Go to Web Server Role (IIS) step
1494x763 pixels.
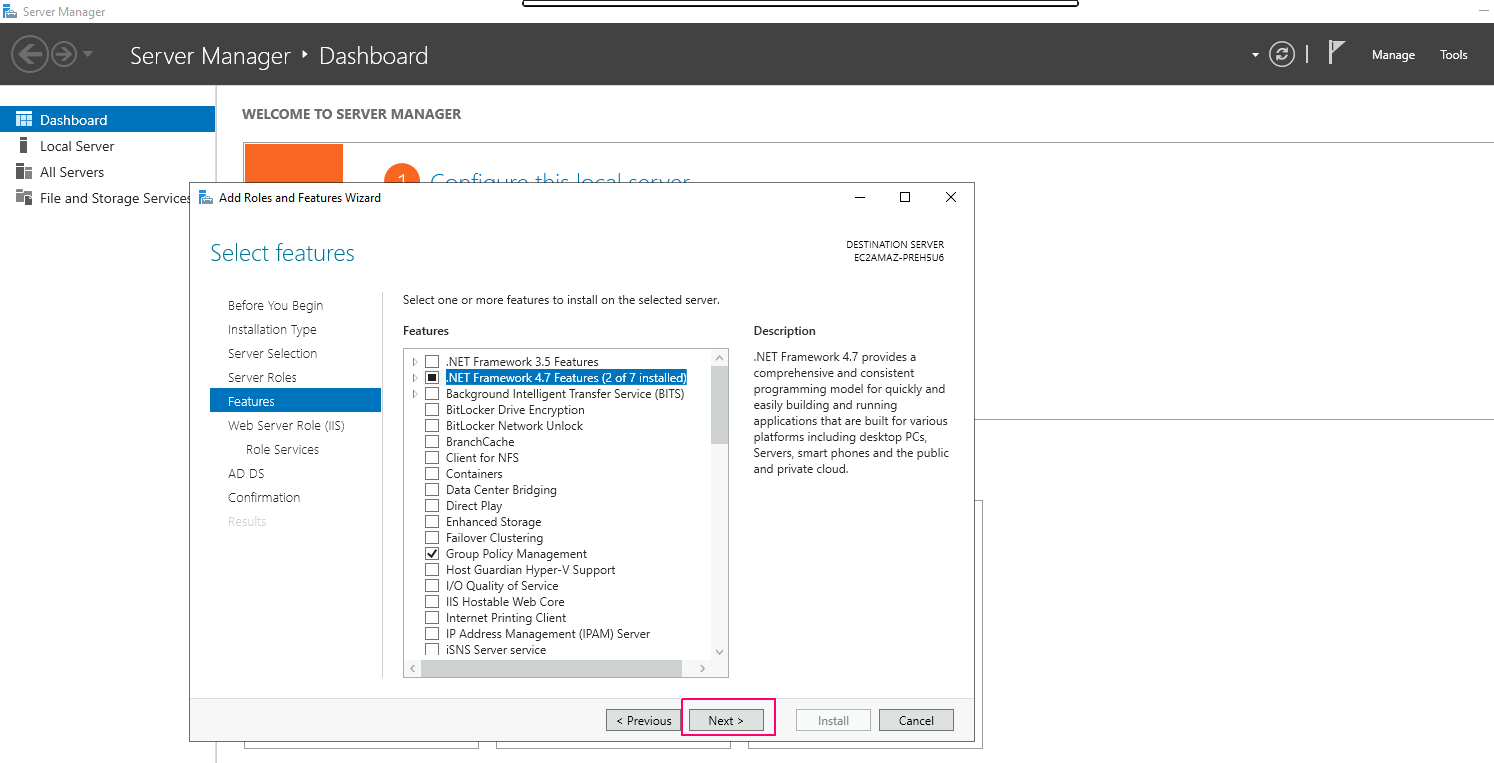[x=286, y=425]
